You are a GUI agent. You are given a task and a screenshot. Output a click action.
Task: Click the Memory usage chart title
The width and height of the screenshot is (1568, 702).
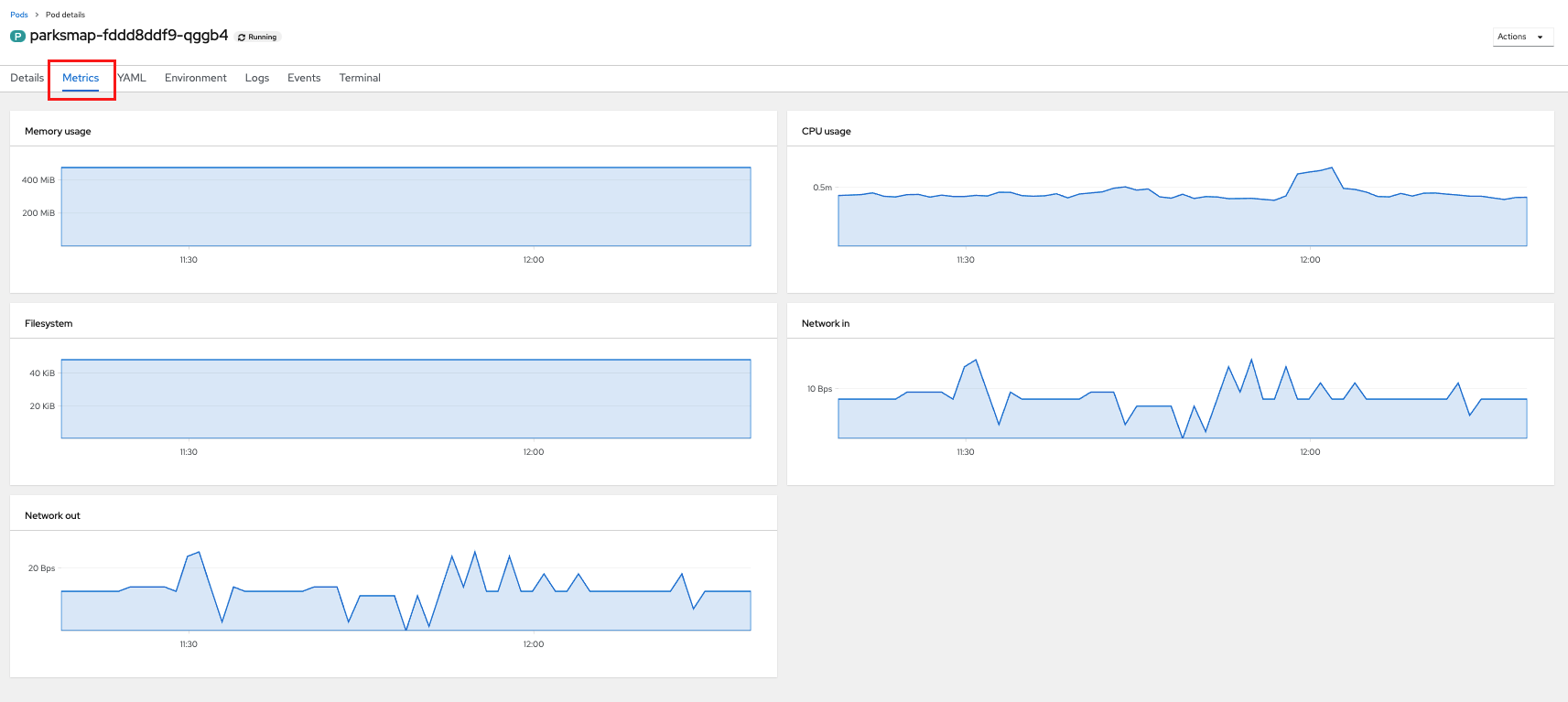58,132
